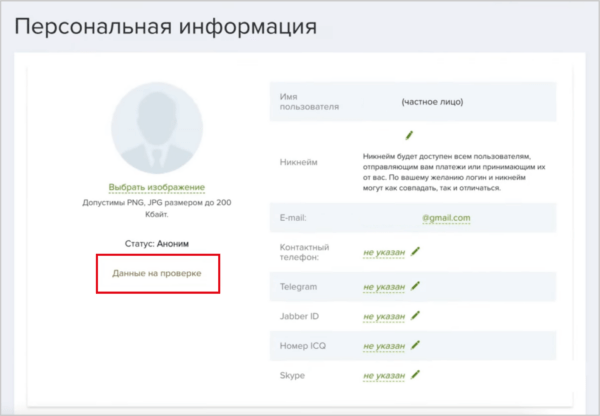Click pencil icon in Telegram row

tap(415, 286)
